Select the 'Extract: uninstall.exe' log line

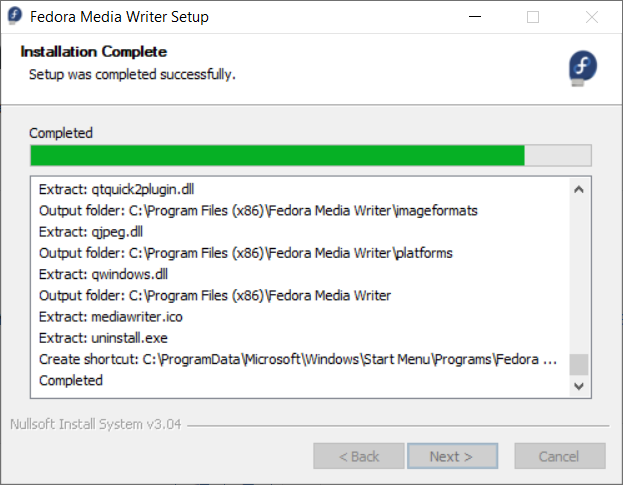[103, 338]
